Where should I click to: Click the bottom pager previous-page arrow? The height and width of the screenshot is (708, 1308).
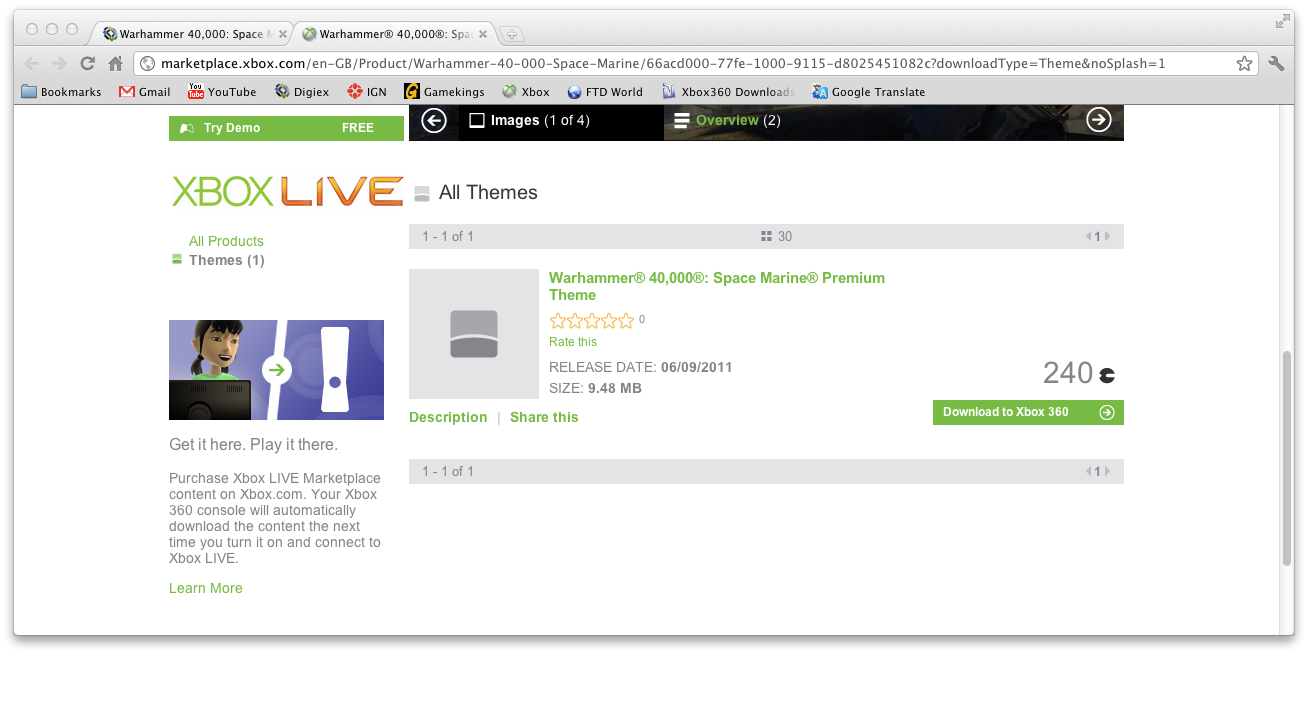pyautogui.click(x=1089, y=472)
